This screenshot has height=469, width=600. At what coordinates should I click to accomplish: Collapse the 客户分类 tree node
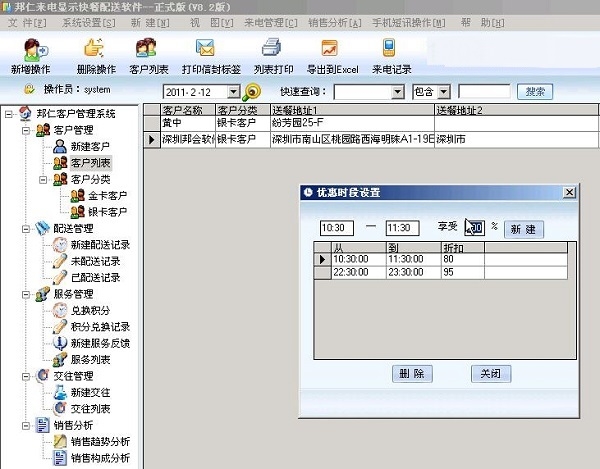click(43, 179)
